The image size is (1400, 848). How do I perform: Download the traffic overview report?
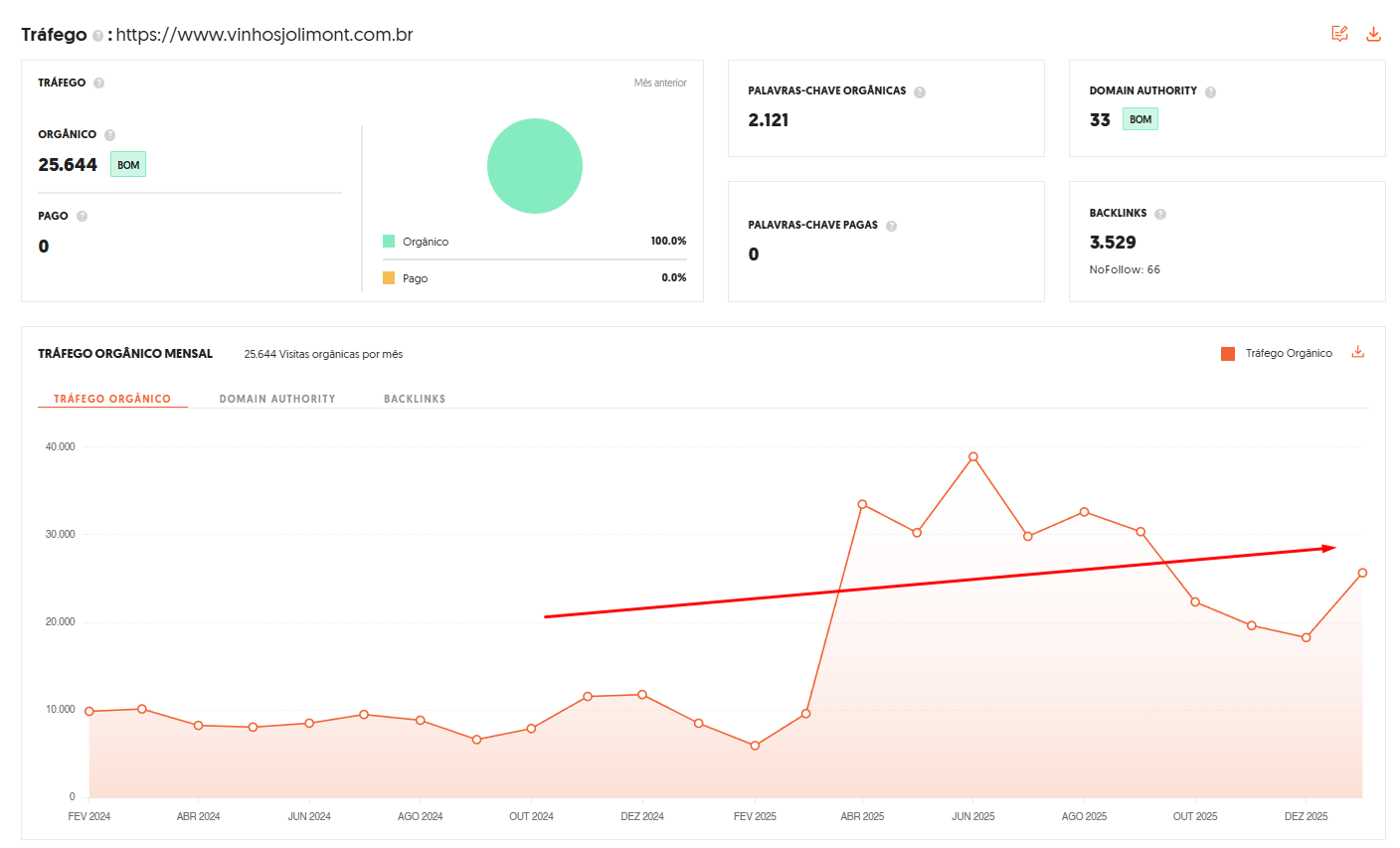pyautogui.click(x=1373, y=34)
